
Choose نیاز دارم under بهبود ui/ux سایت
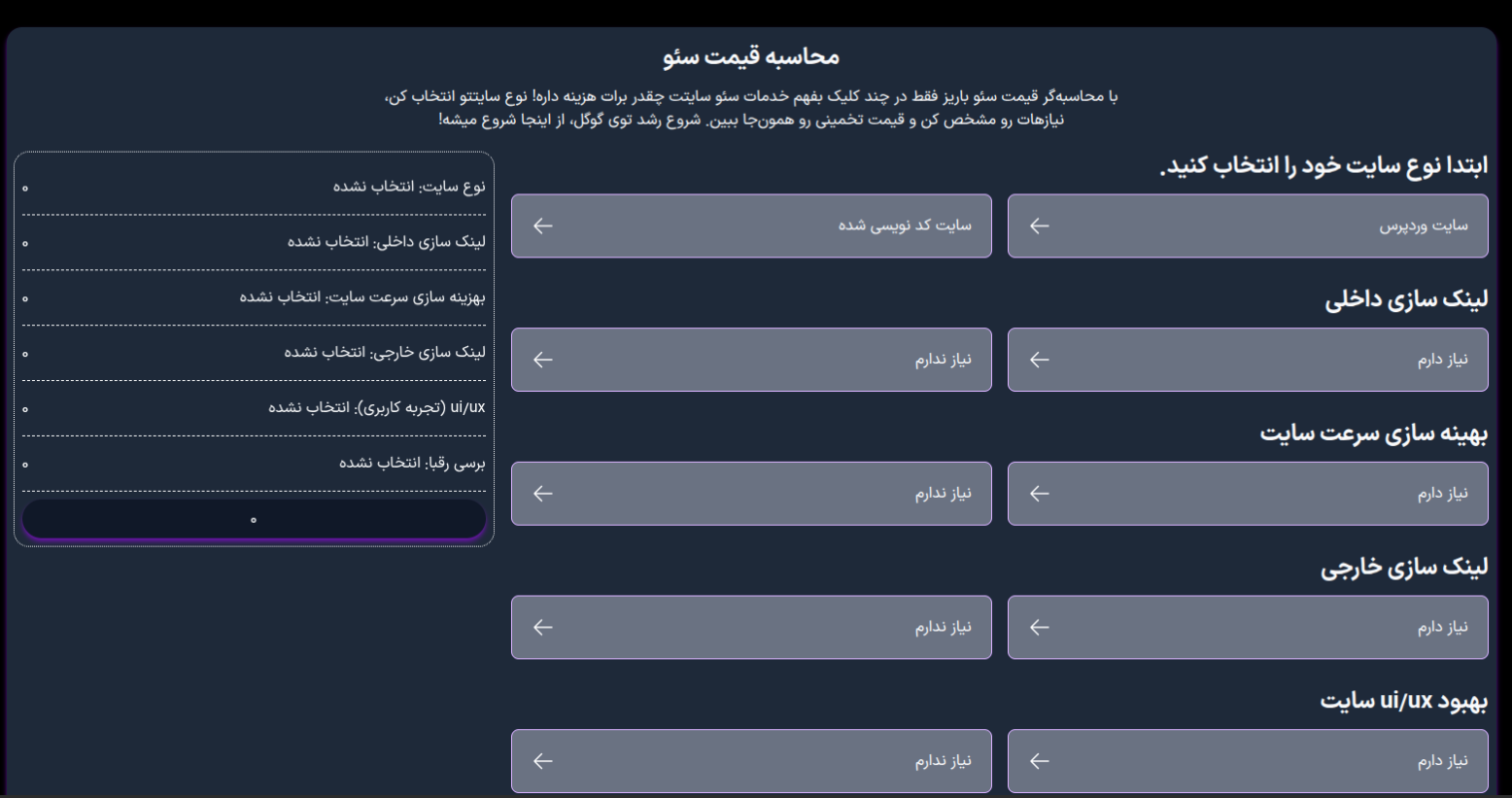pos(1248,761)
